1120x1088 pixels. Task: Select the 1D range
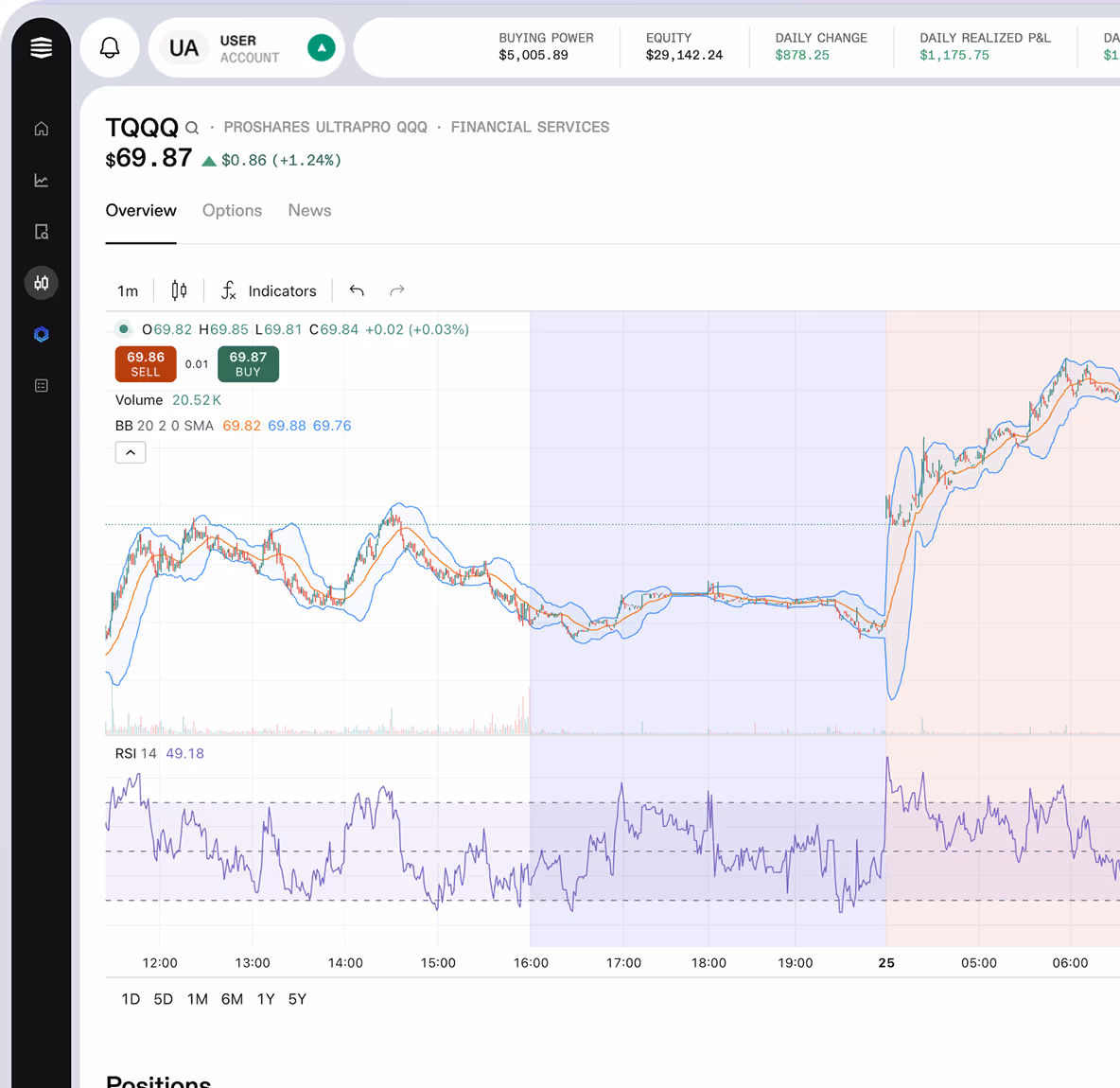[x=131, y=999]
